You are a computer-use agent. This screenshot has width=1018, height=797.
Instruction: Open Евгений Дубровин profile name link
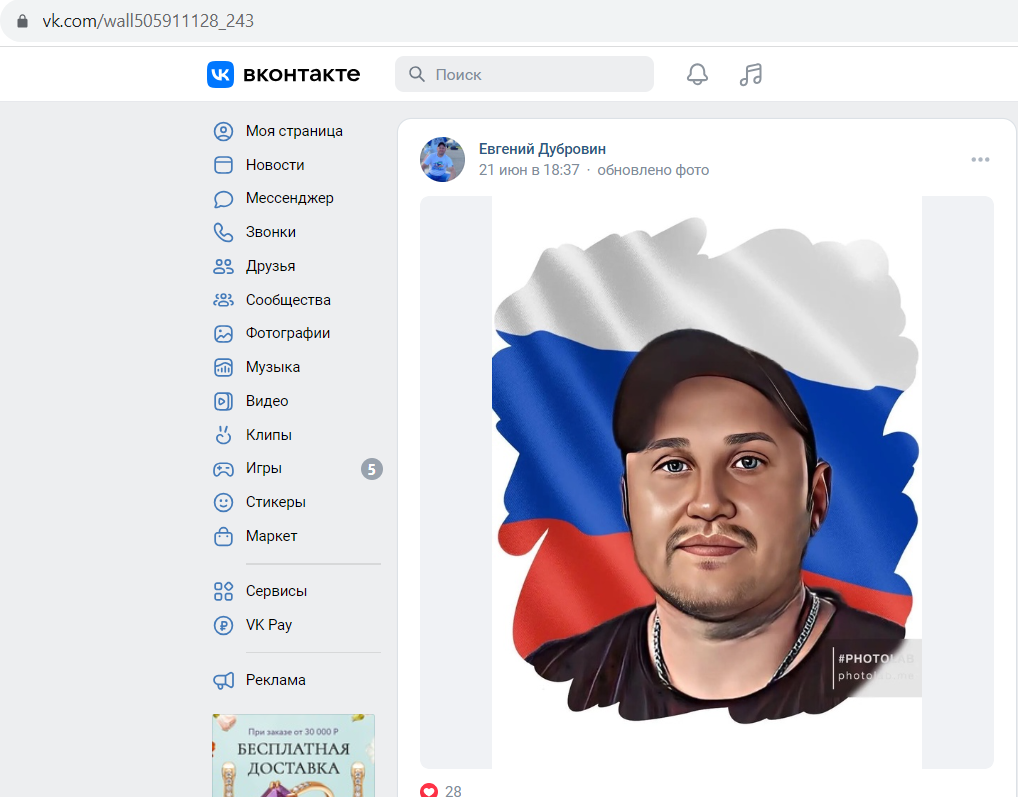542,149
